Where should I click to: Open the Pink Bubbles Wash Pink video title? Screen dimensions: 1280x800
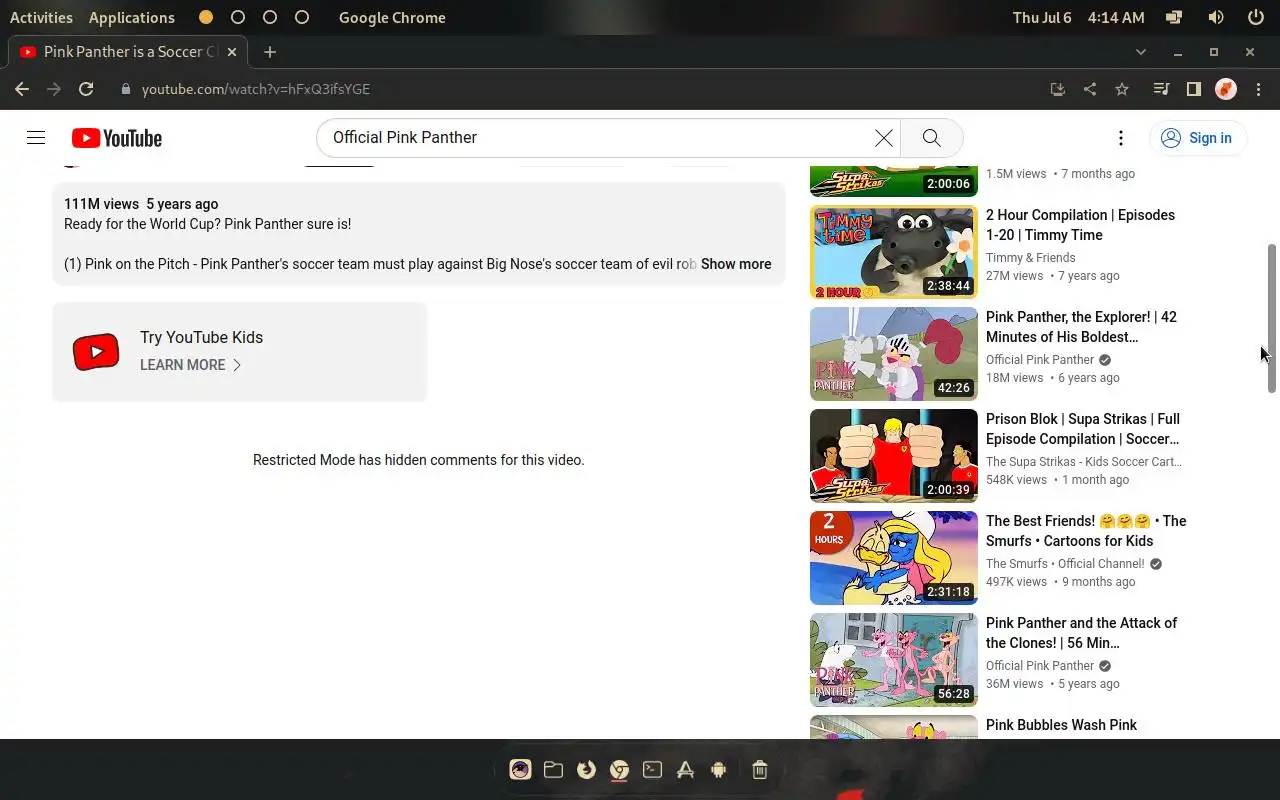coord(1061,725)
